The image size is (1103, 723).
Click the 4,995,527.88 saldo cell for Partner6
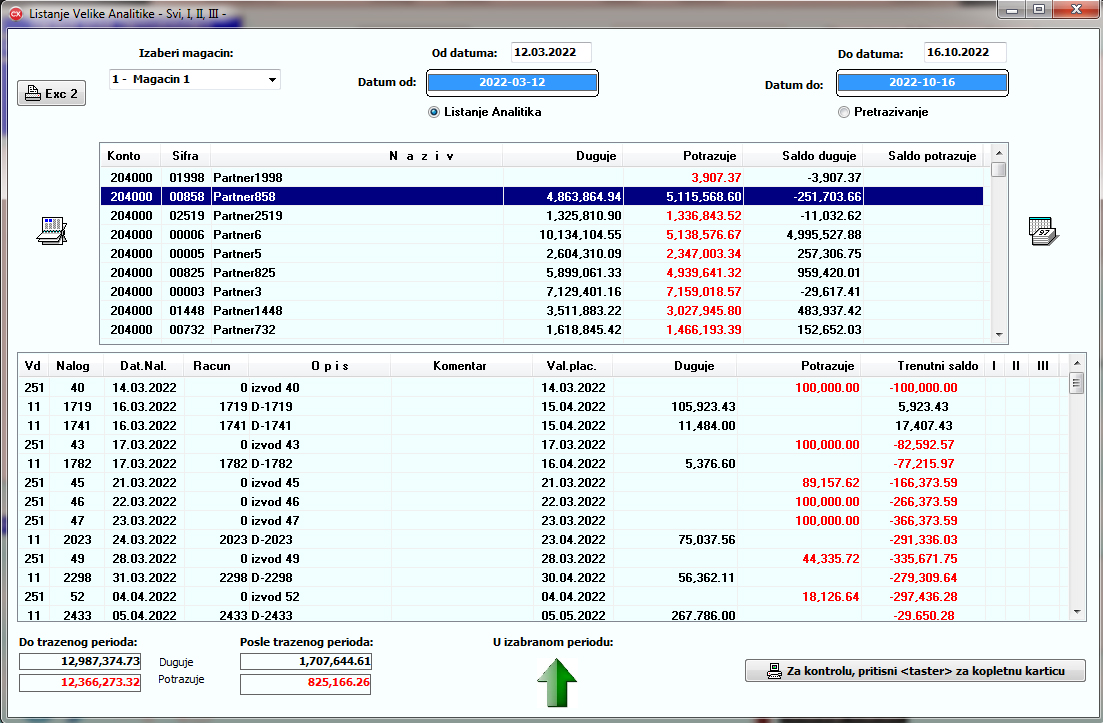tap(803, 235)
